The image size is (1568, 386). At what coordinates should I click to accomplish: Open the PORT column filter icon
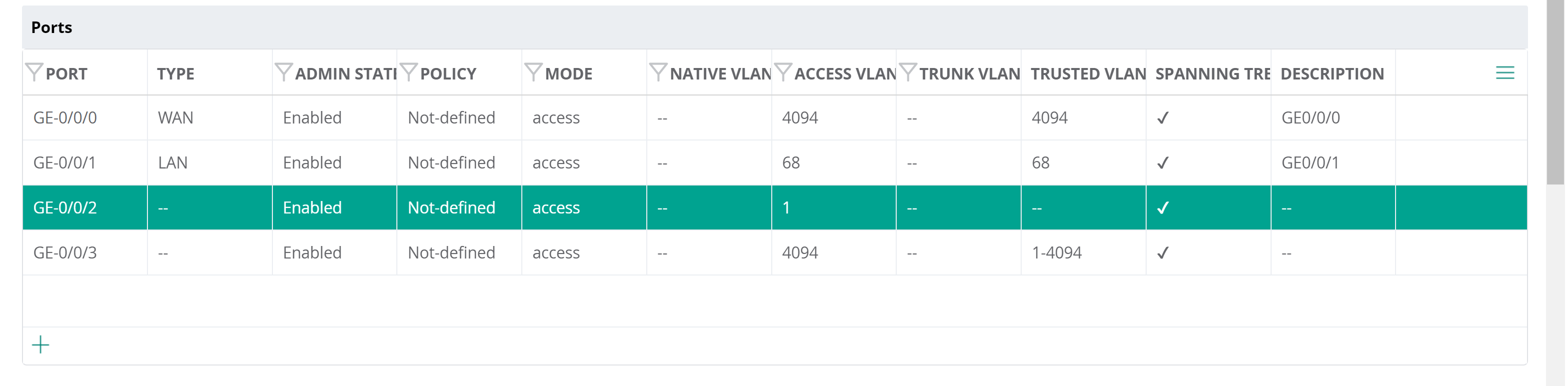34,72
